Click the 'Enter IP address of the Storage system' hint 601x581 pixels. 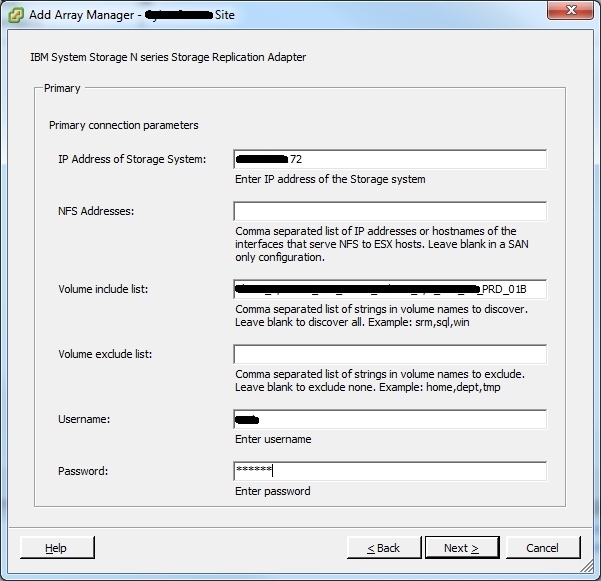[x=330, y=179]
